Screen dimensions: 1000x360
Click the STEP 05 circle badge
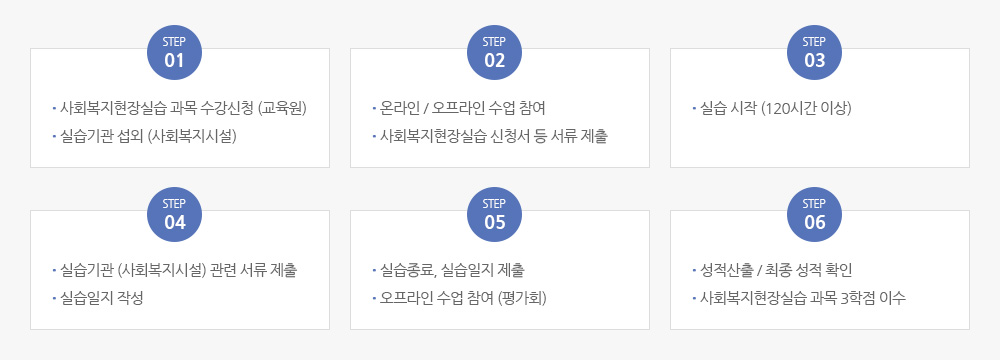tap(494, 214)
